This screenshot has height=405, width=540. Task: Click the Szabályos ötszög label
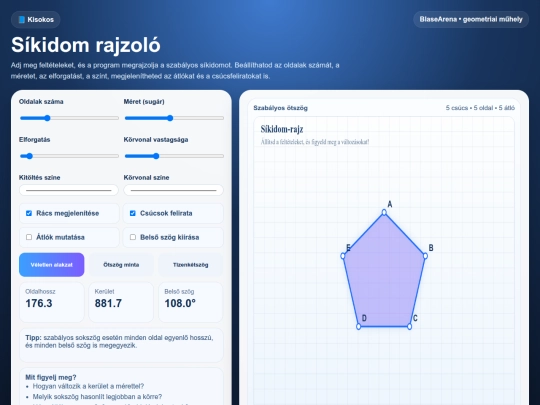[x=280, y=108]
